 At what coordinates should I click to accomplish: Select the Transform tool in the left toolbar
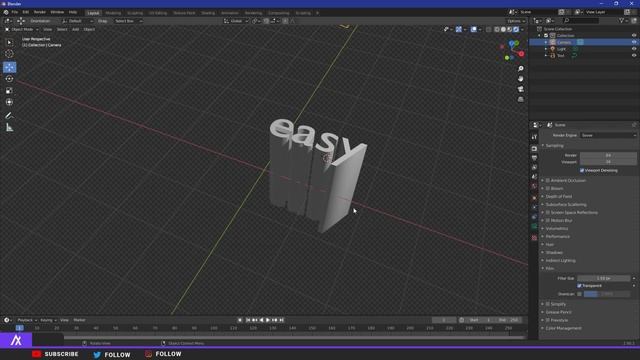[9, 102]
